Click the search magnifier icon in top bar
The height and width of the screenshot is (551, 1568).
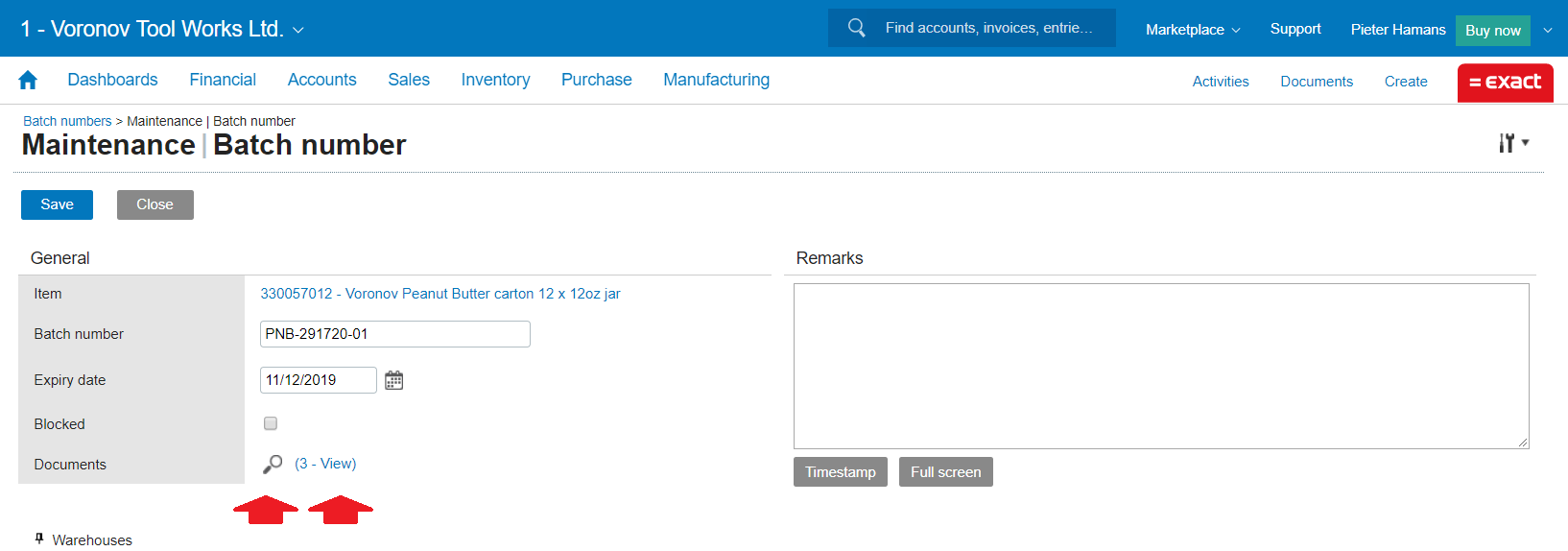[856, 28]
